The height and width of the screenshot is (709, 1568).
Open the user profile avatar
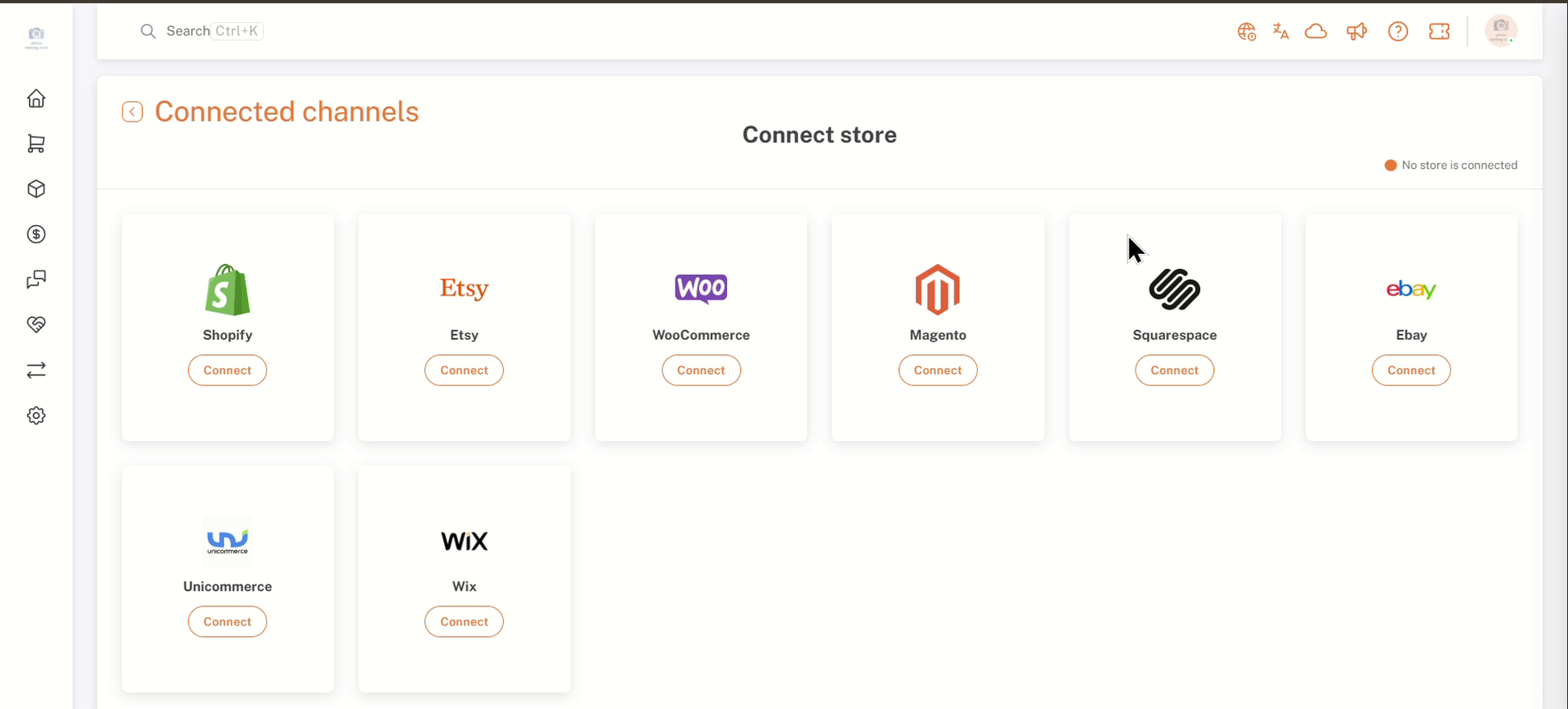click(x=1501, y=31)
